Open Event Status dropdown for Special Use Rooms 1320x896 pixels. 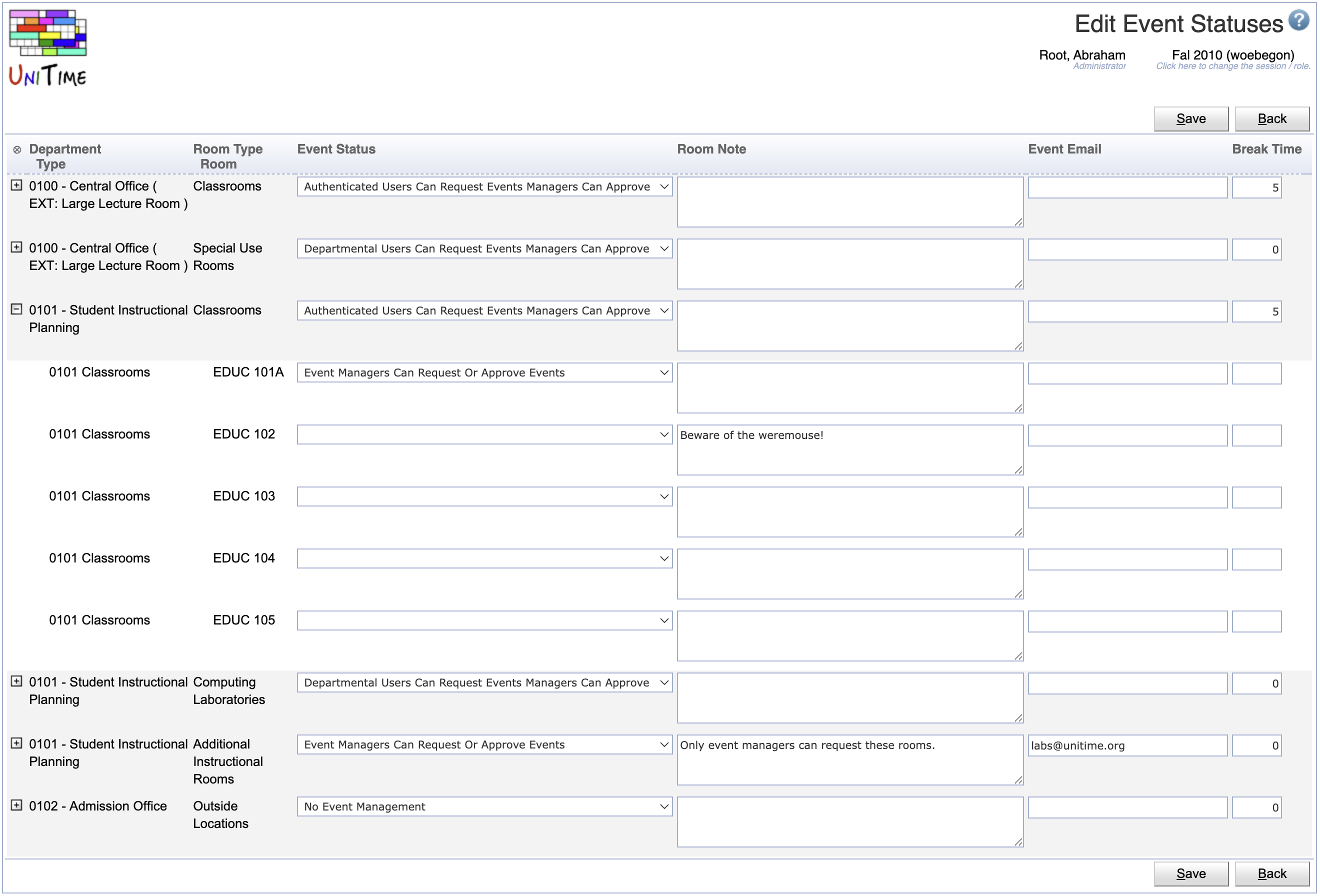[x=484, y=248]
